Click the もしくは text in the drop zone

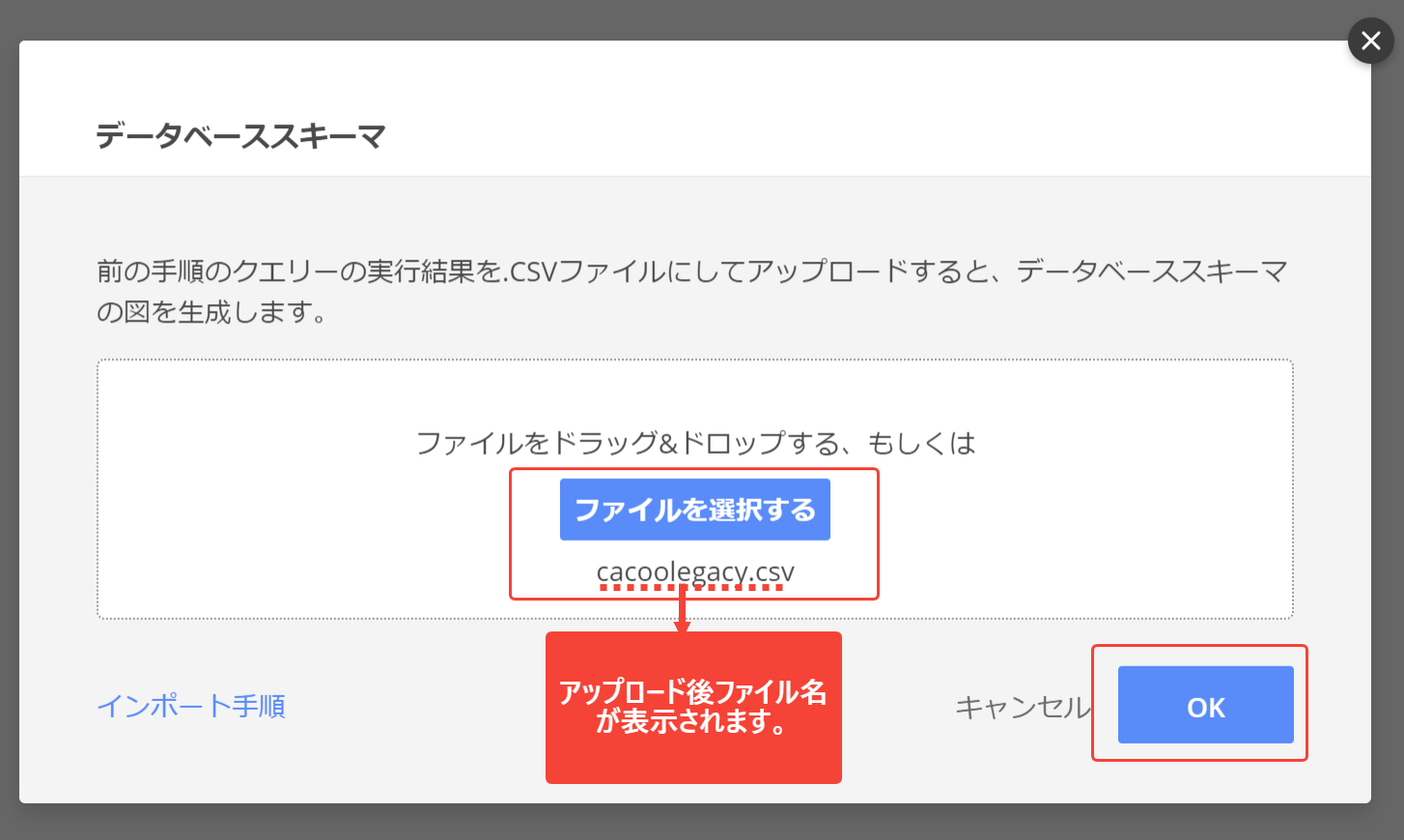pos(922,443)
